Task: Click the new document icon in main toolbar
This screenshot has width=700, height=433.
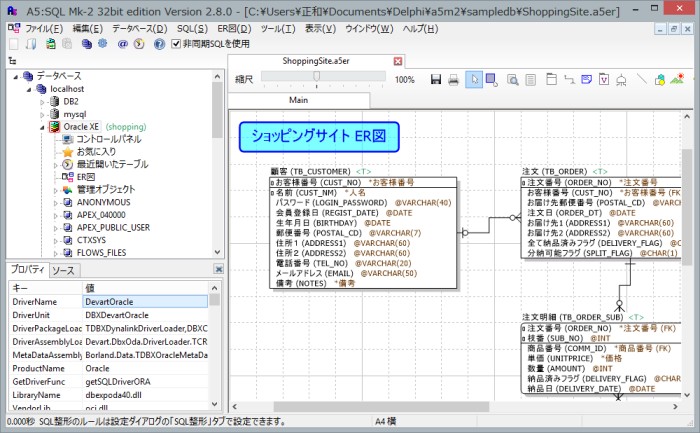Action: click(14, 44)
